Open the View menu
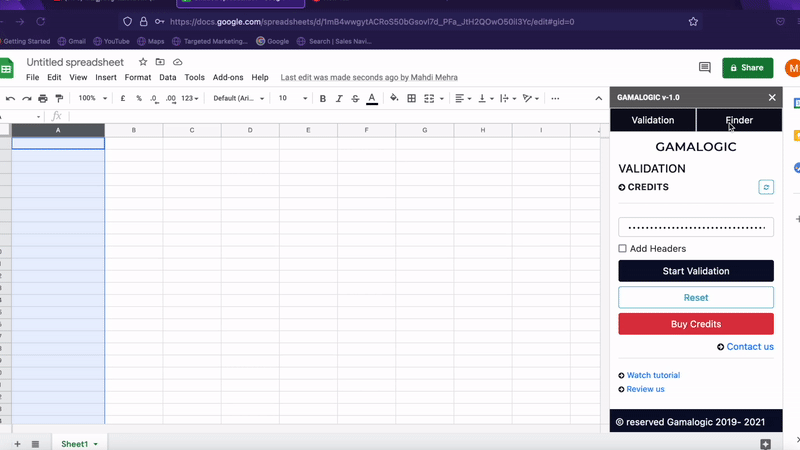Screen dimensions: 800x450 click(x=78, y=78)
